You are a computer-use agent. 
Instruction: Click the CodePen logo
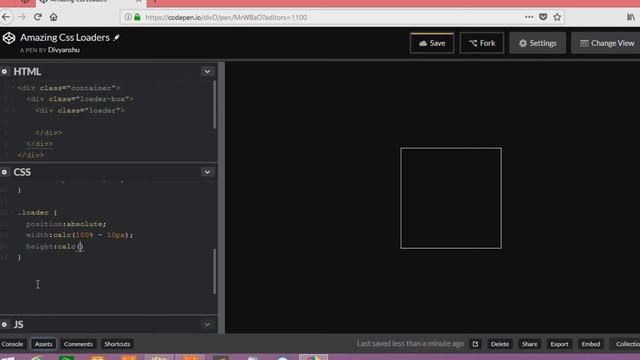tap(9, 38)
